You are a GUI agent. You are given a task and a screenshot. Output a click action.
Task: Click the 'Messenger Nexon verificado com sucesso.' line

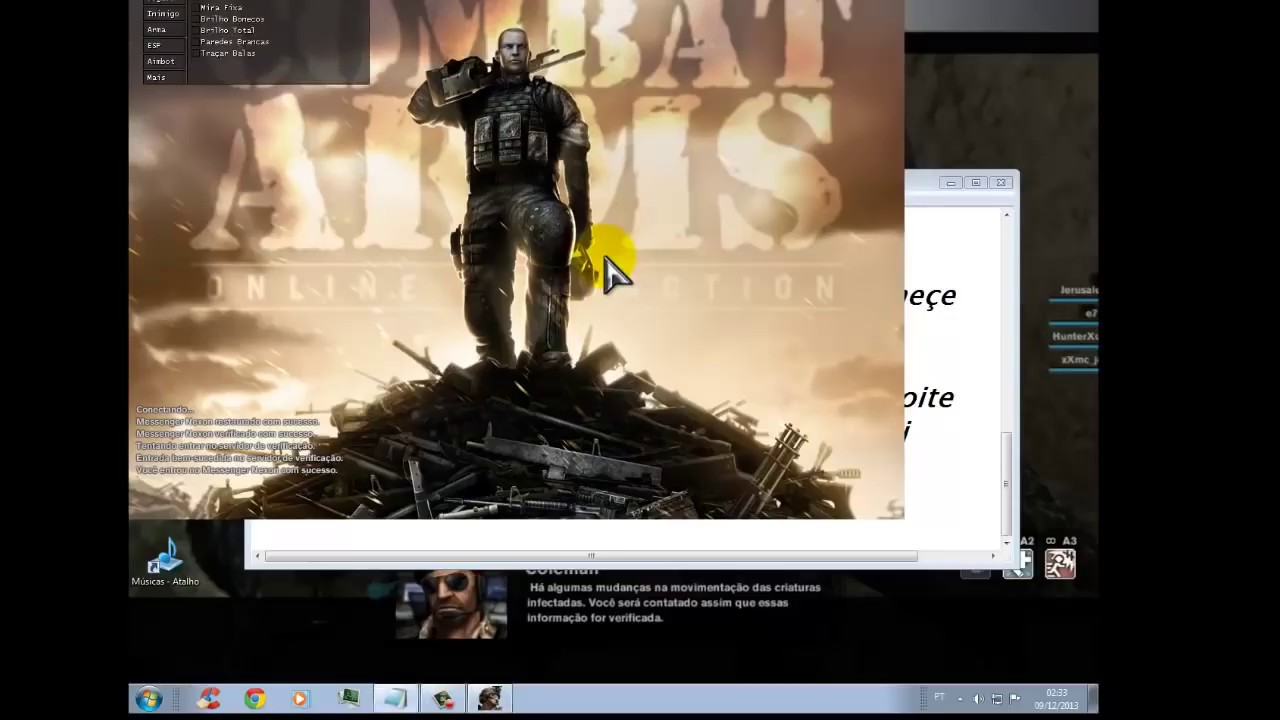pos(225,434)
